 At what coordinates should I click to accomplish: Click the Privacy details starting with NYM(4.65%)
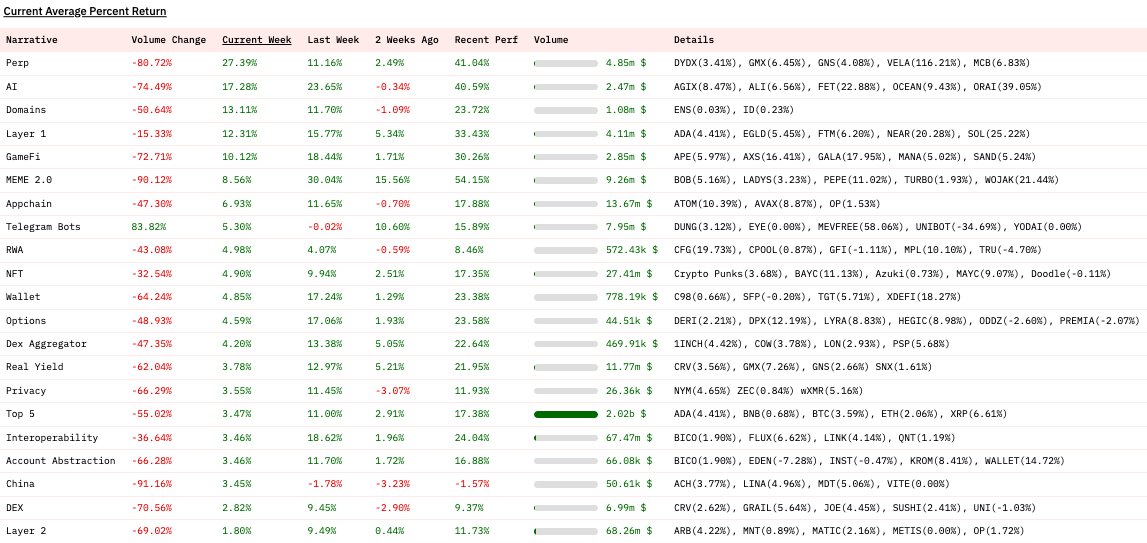769,390
